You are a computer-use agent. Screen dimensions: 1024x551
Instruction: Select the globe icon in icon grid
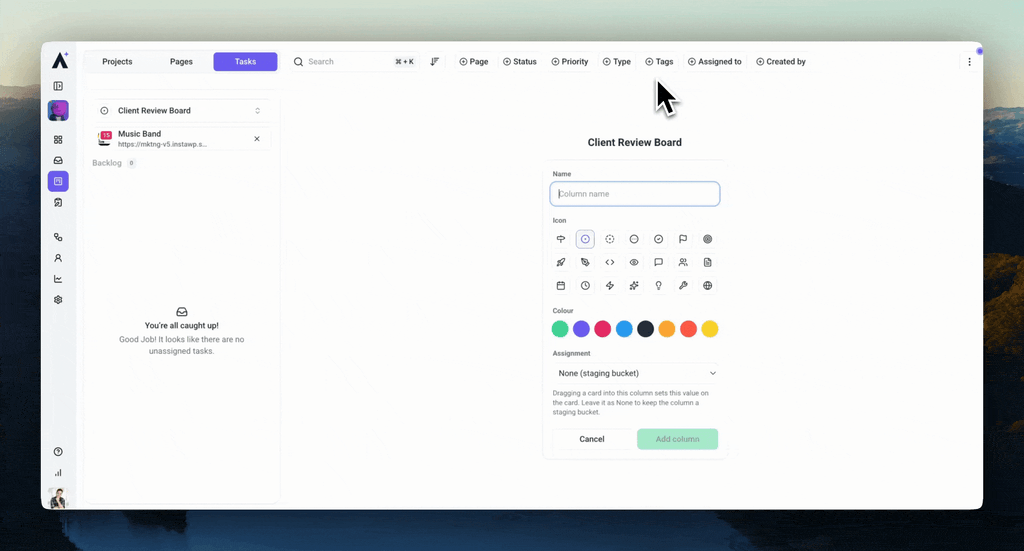[x=707, y=285]
